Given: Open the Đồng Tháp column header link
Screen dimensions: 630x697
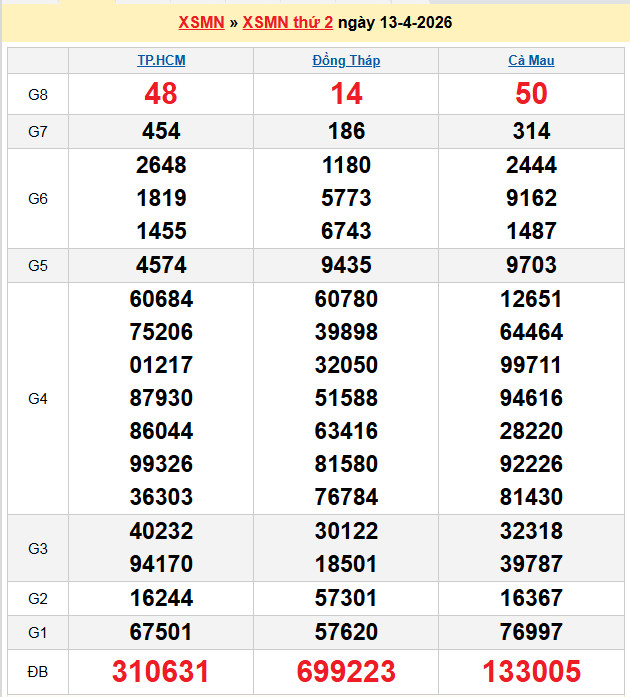Looking at the screenshot, I should (346, 61).
